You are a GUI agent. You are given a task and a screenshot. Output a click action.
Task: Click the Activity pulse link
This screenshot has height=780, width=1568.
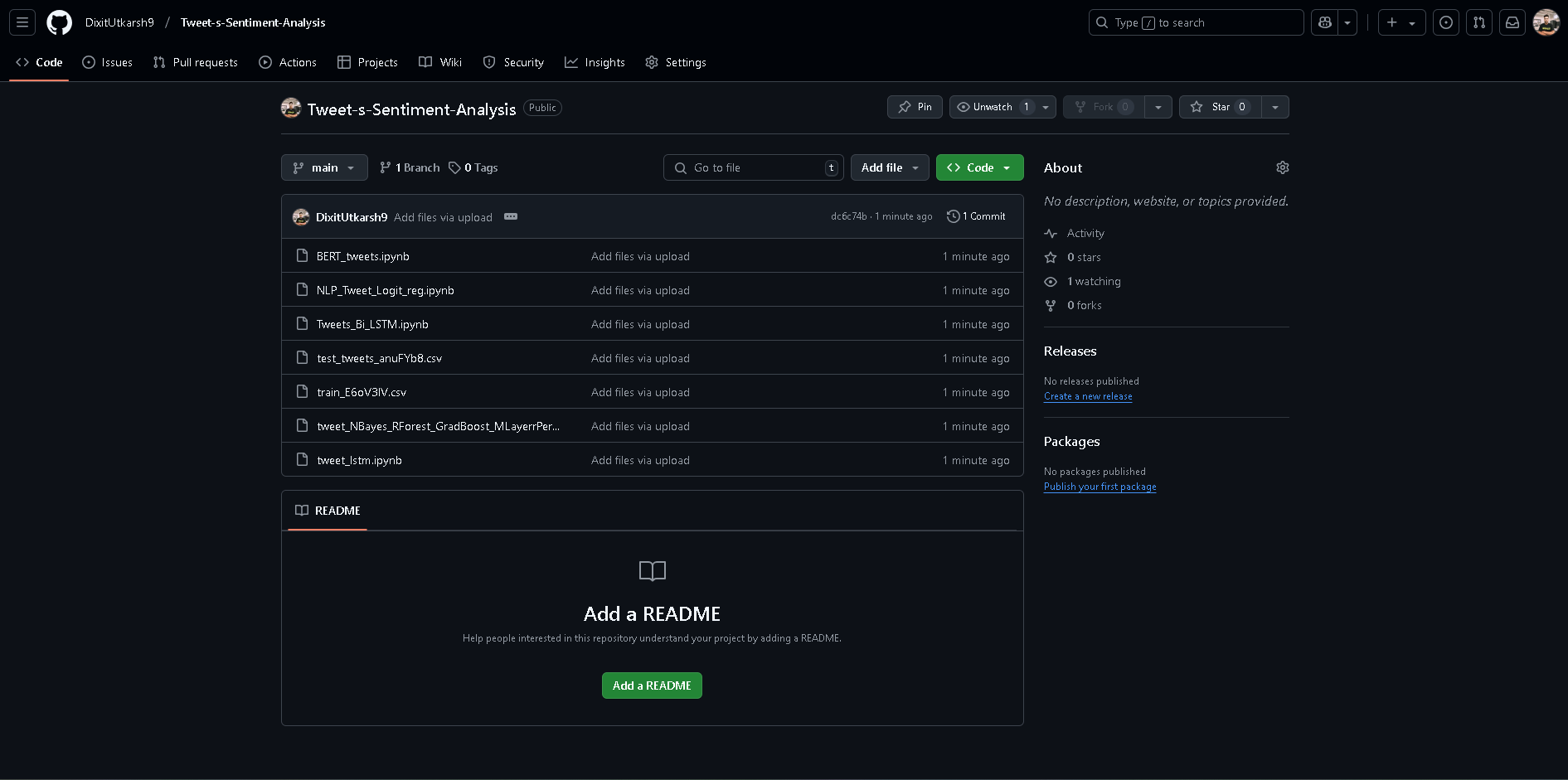1075,234
